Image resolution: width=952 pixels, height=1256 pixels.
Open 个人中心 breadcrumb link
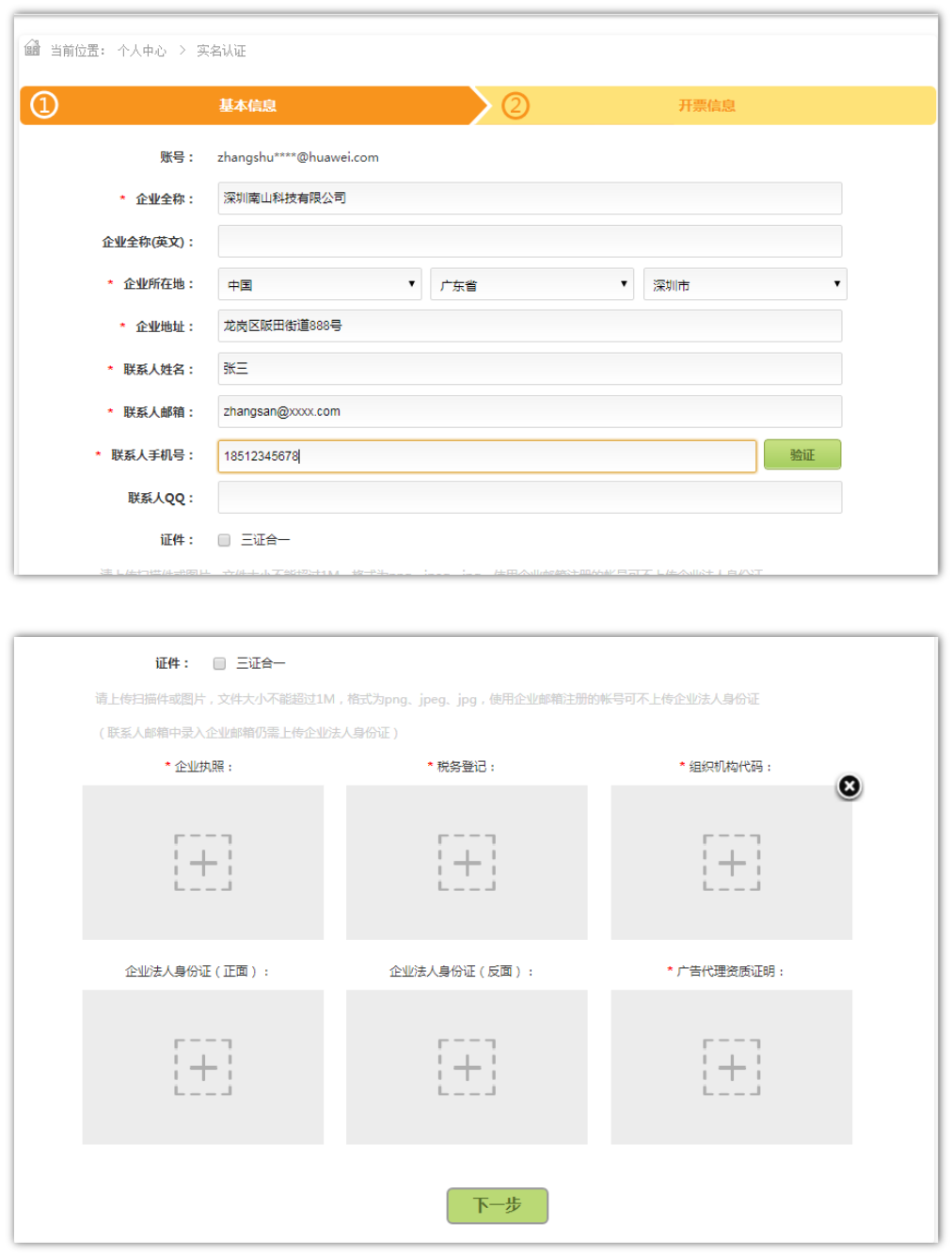coord(142,51)
